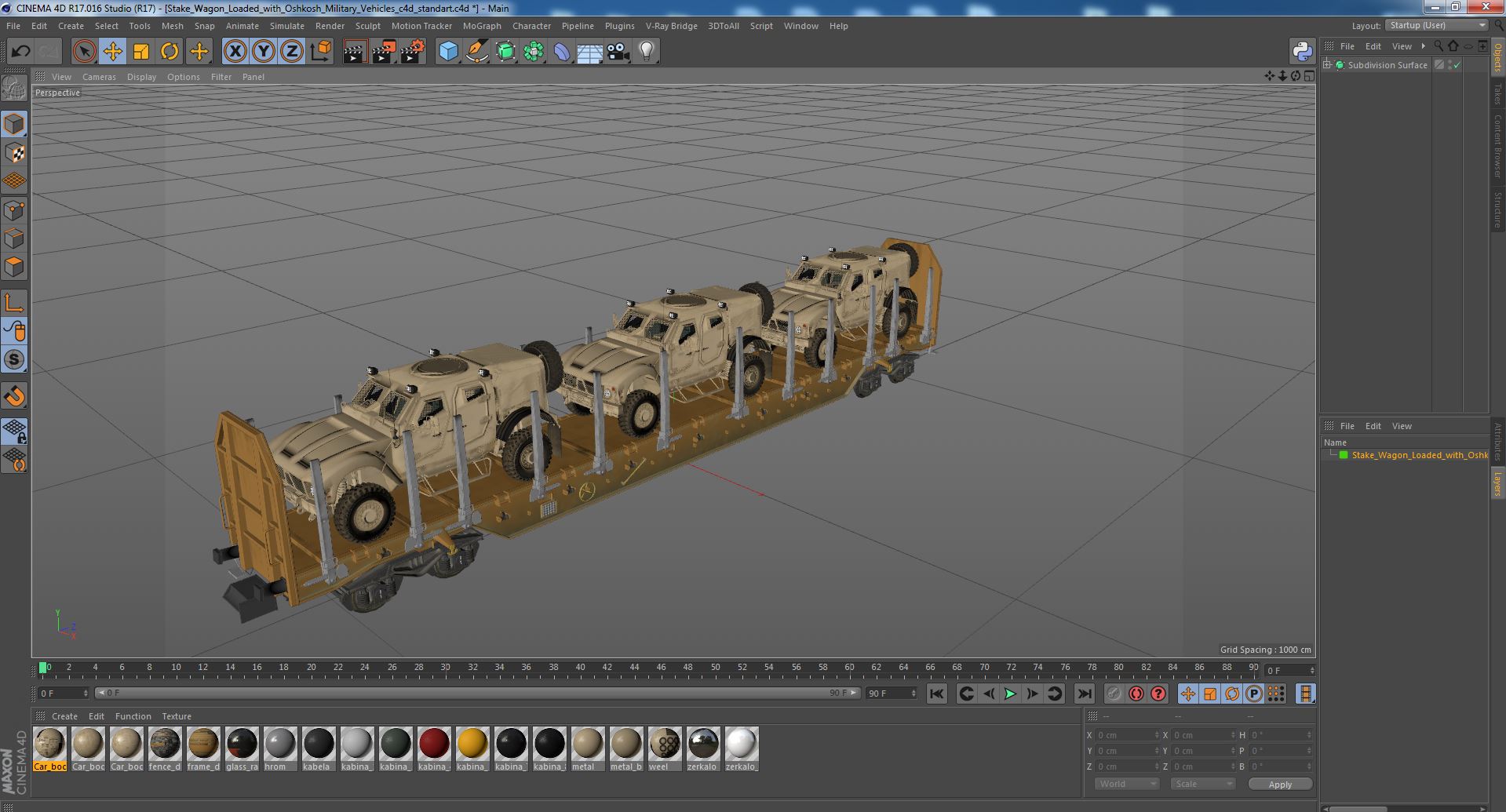
Task: Select the Car_boc first material
Action: coord(49,749)
